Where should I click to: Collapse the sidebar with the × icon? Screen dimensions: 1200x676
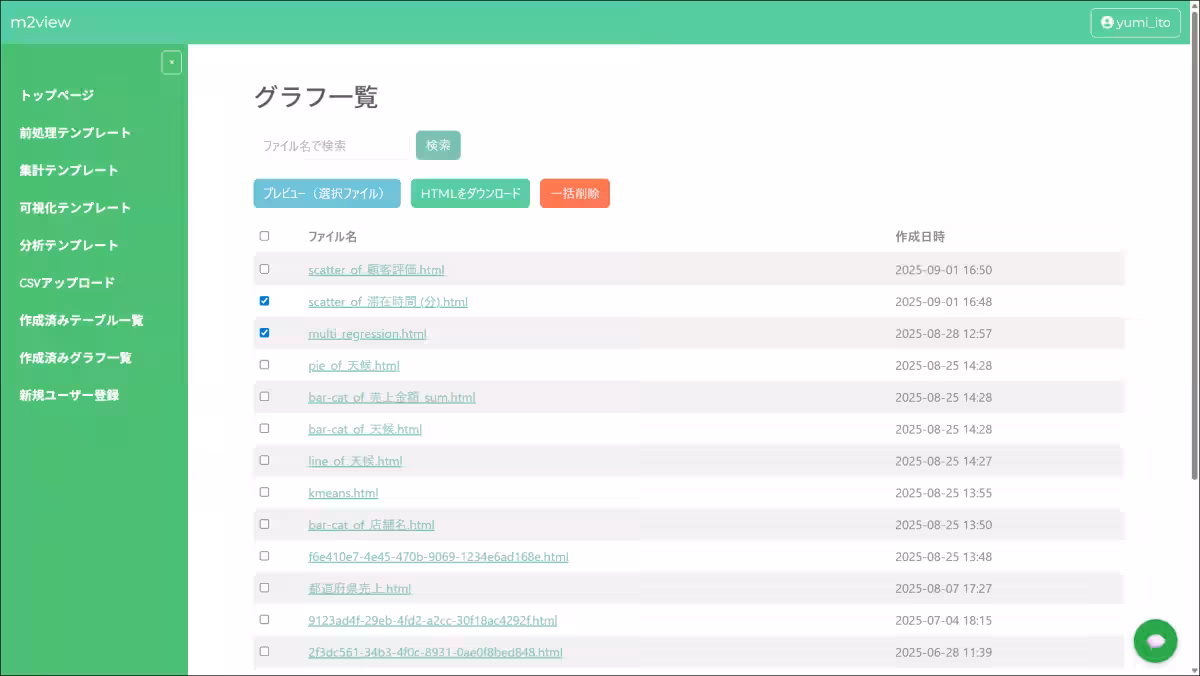(x=171, y=62)
